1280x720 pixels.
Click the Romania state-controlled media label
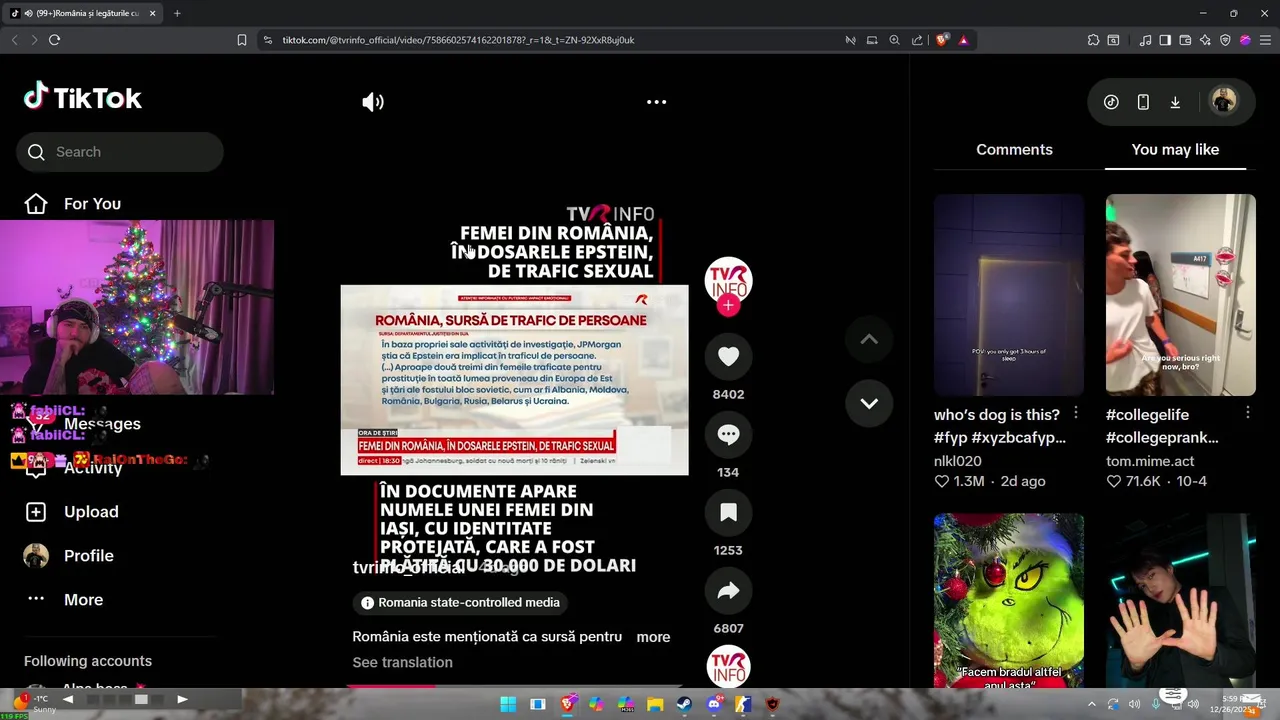click(461, 603)
